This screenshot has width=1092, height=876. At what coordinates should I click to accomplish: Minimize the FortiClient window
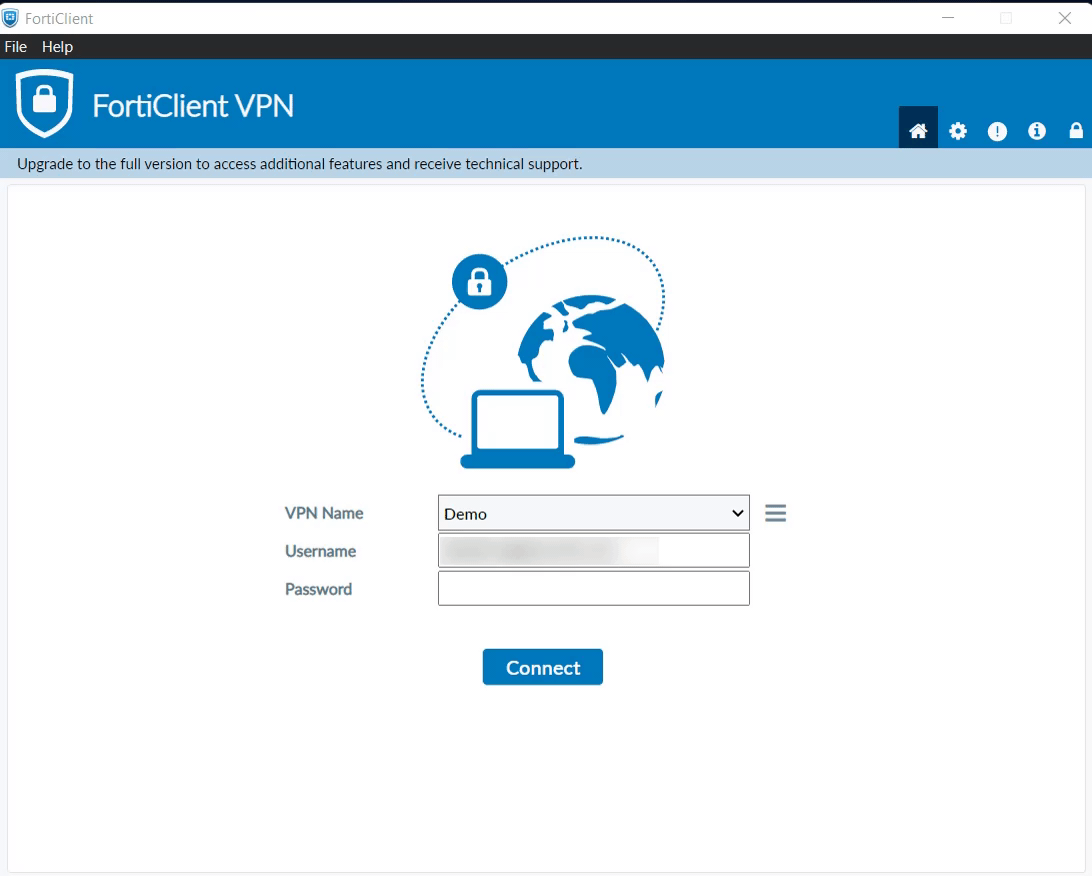coord(946,17)
